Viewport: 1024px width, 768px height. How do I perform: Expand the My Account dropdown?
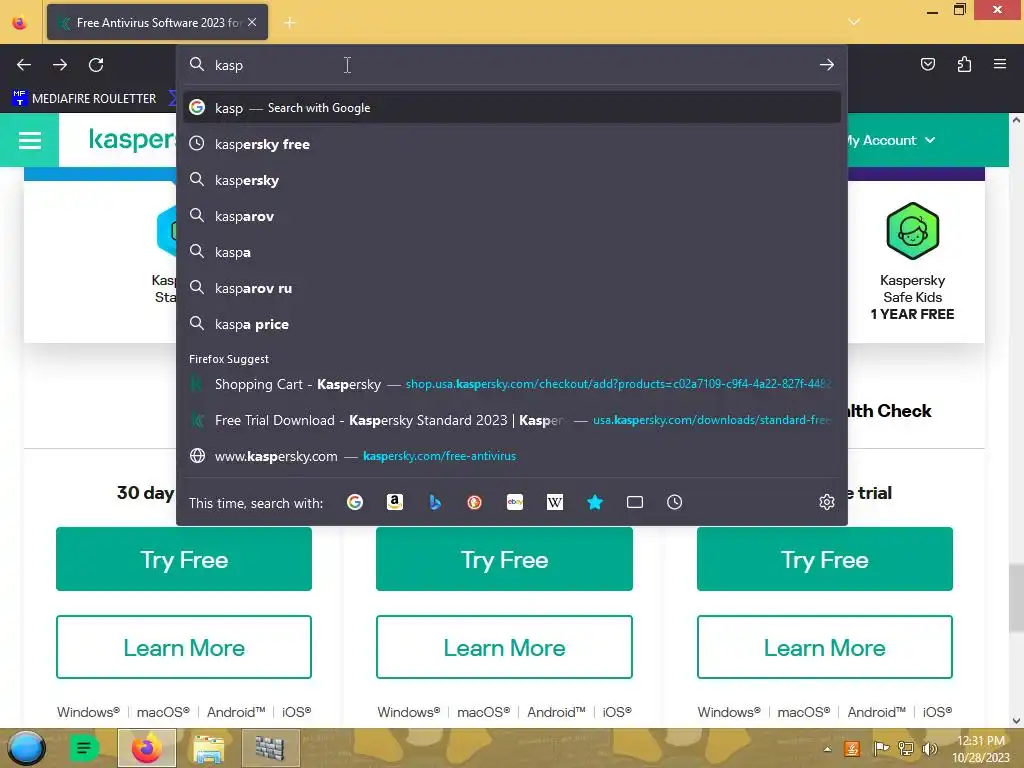pos(889,140)
